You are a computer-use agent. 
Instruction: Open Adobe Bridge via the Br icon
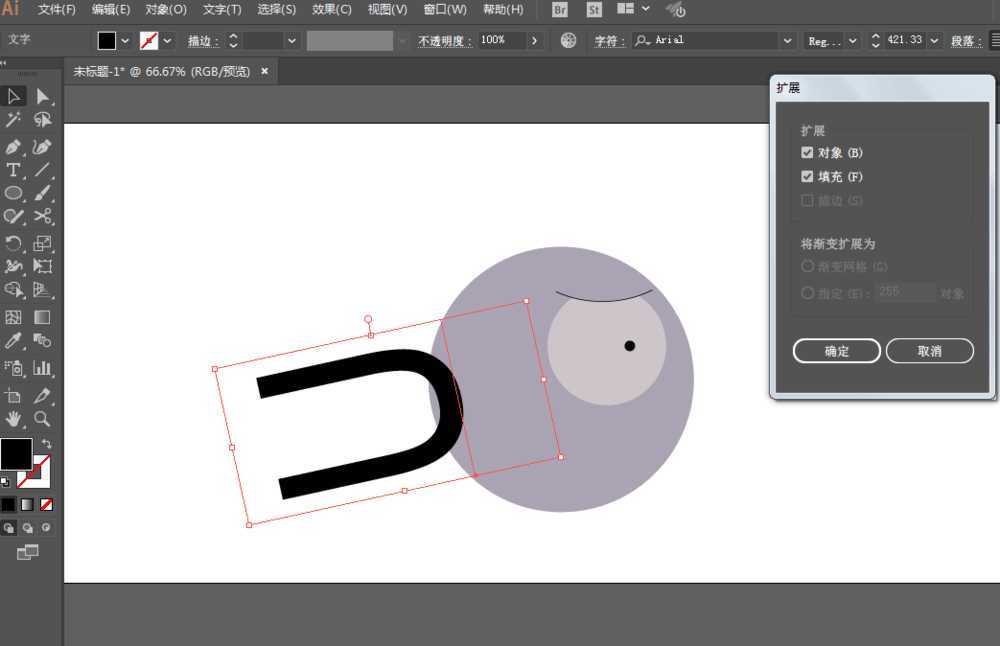tap(560, 10)
